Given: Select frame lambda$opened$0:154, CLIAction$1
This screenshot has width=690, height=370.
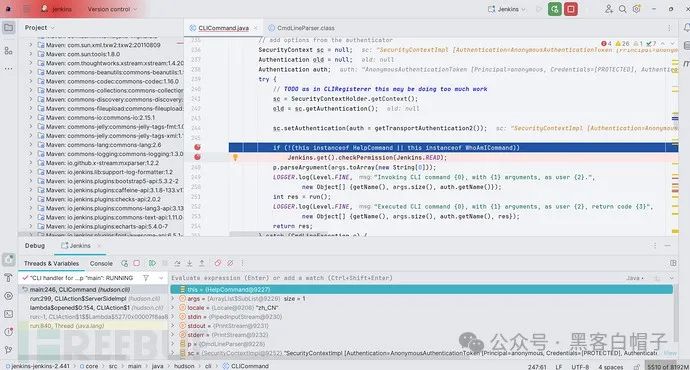Looking at the screenshot, I should click(93, 308).
